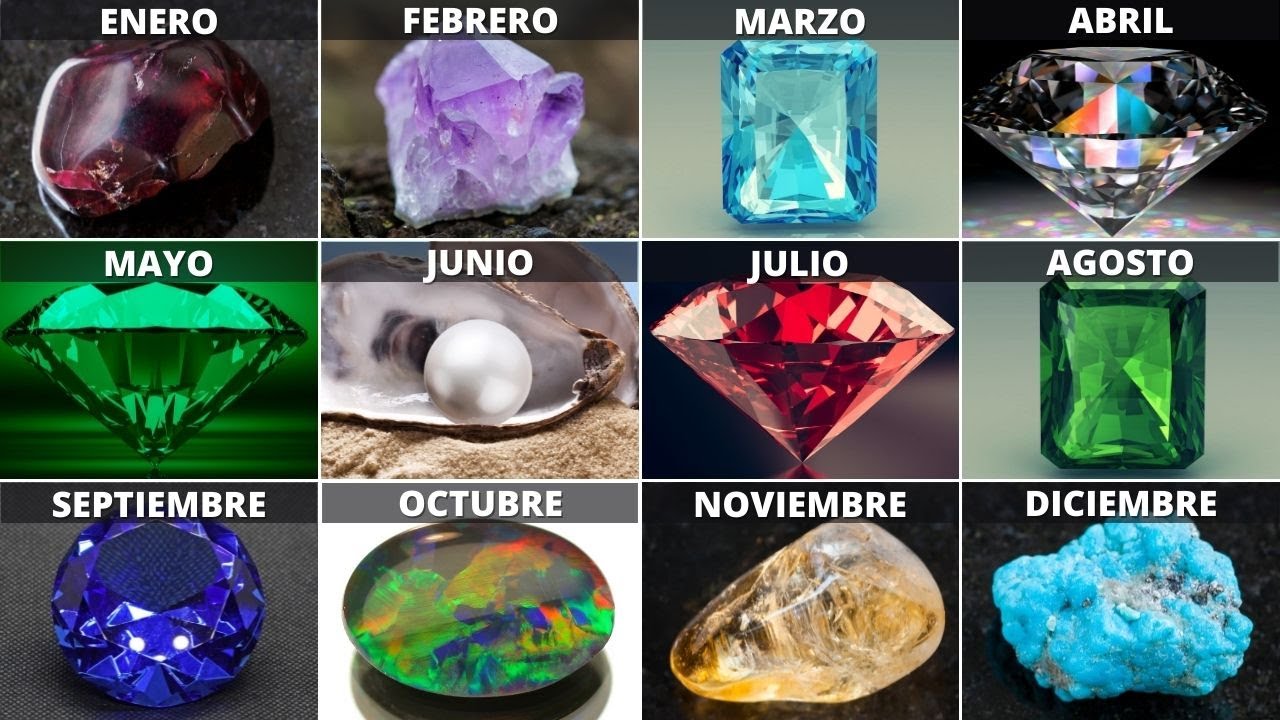Select the MARZO title banner
Viewport: 1280px width, 720px height.
[800, 20]
